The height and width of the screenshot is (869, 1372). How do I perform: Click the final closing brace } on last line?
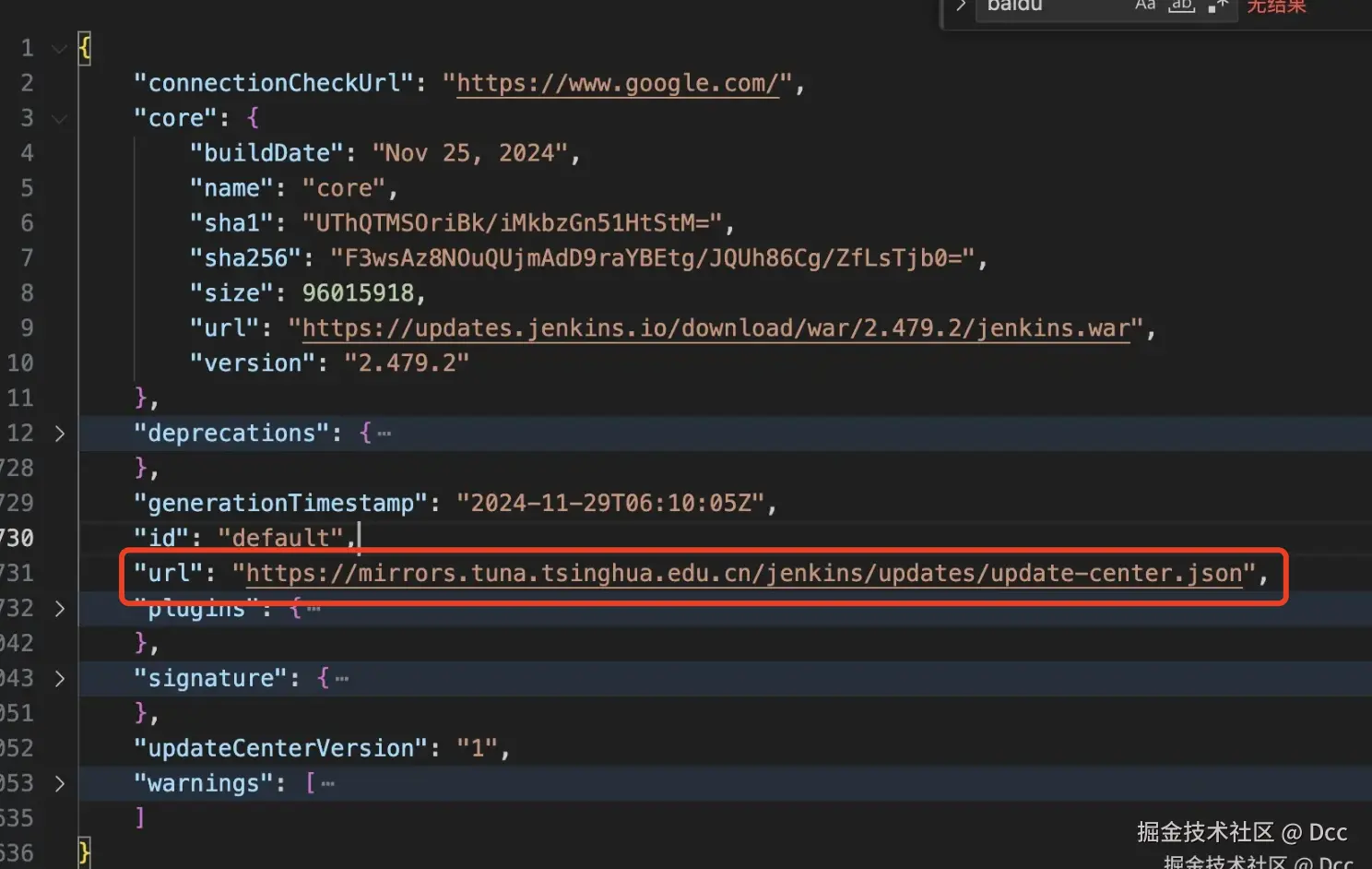pyautogui.click(x=85, y=853)
